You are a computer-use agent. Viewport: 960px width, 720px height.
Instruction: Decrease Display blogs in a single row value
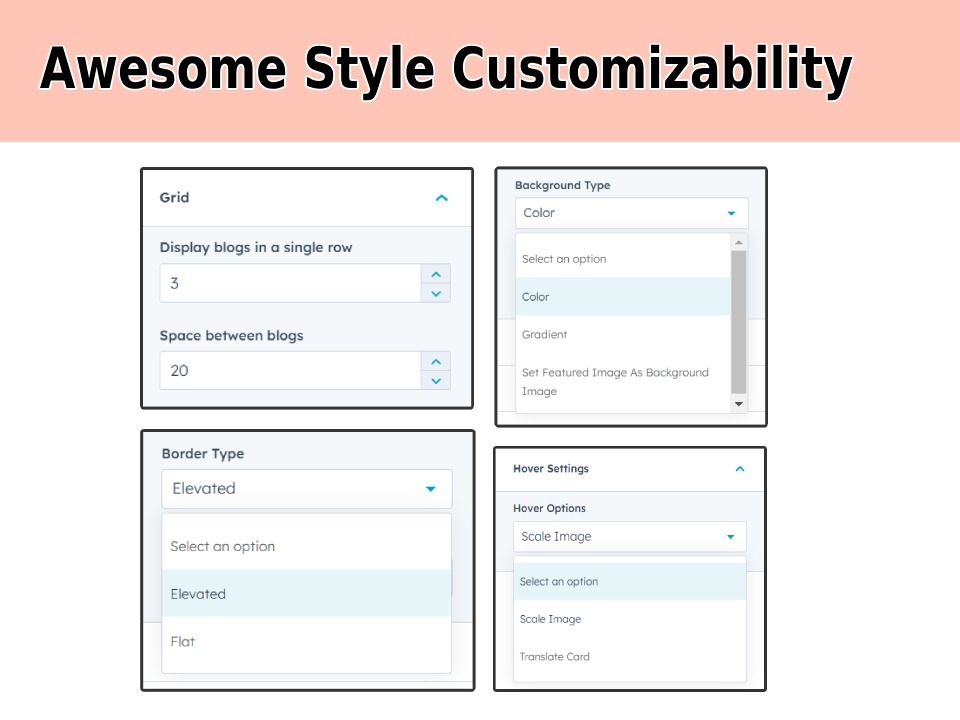pos(435,293)
